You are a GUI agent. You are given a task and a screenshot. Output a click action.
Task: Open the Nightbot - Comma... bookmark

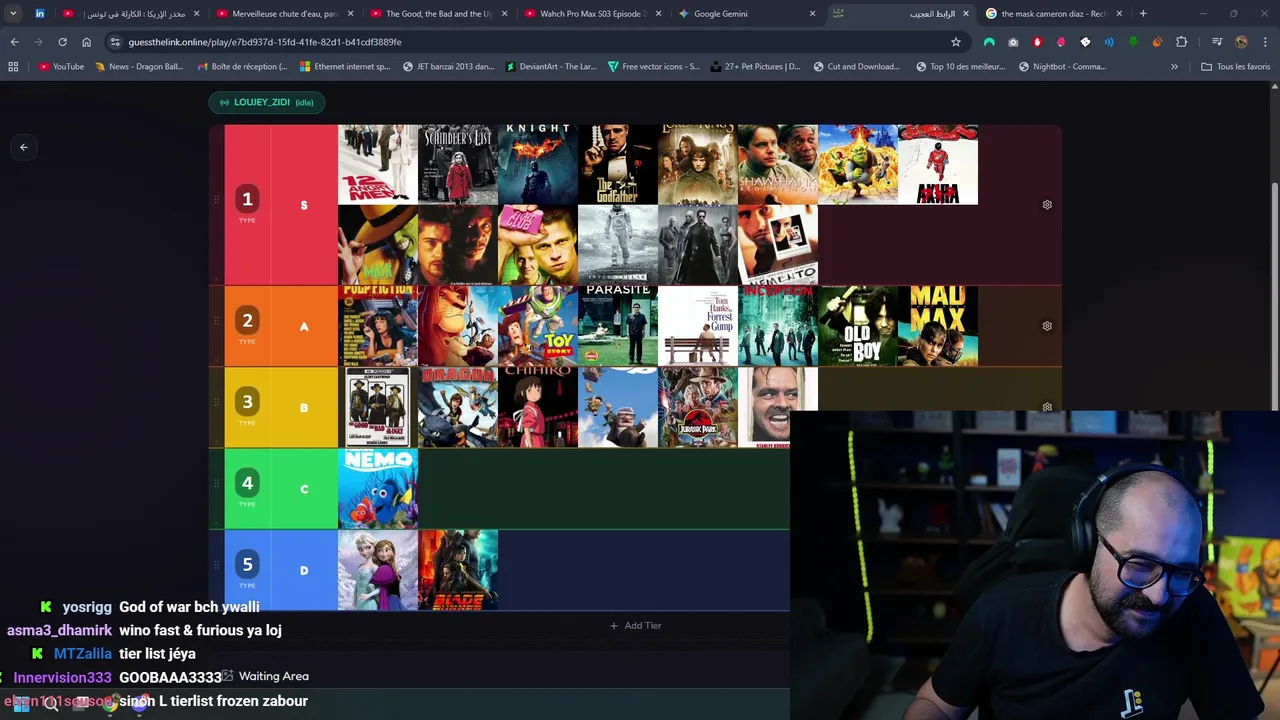coord(1062,67)
